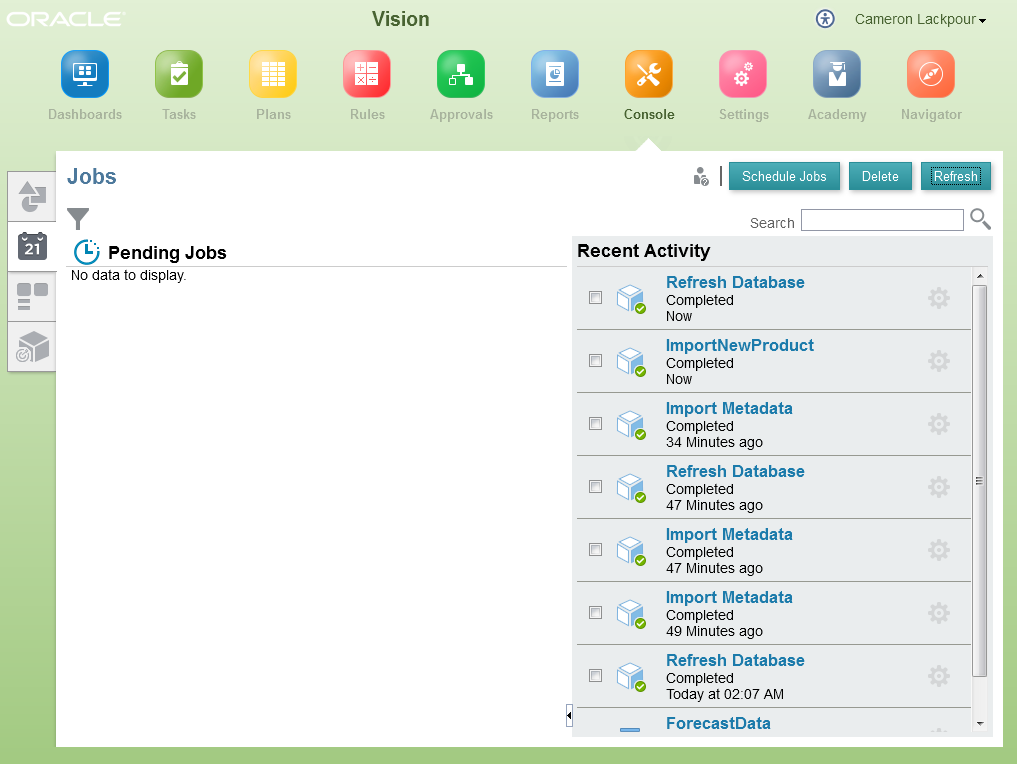Screen dimensions: 1017x764
Task: Click the Oracle logo
Action: [66, 19]
